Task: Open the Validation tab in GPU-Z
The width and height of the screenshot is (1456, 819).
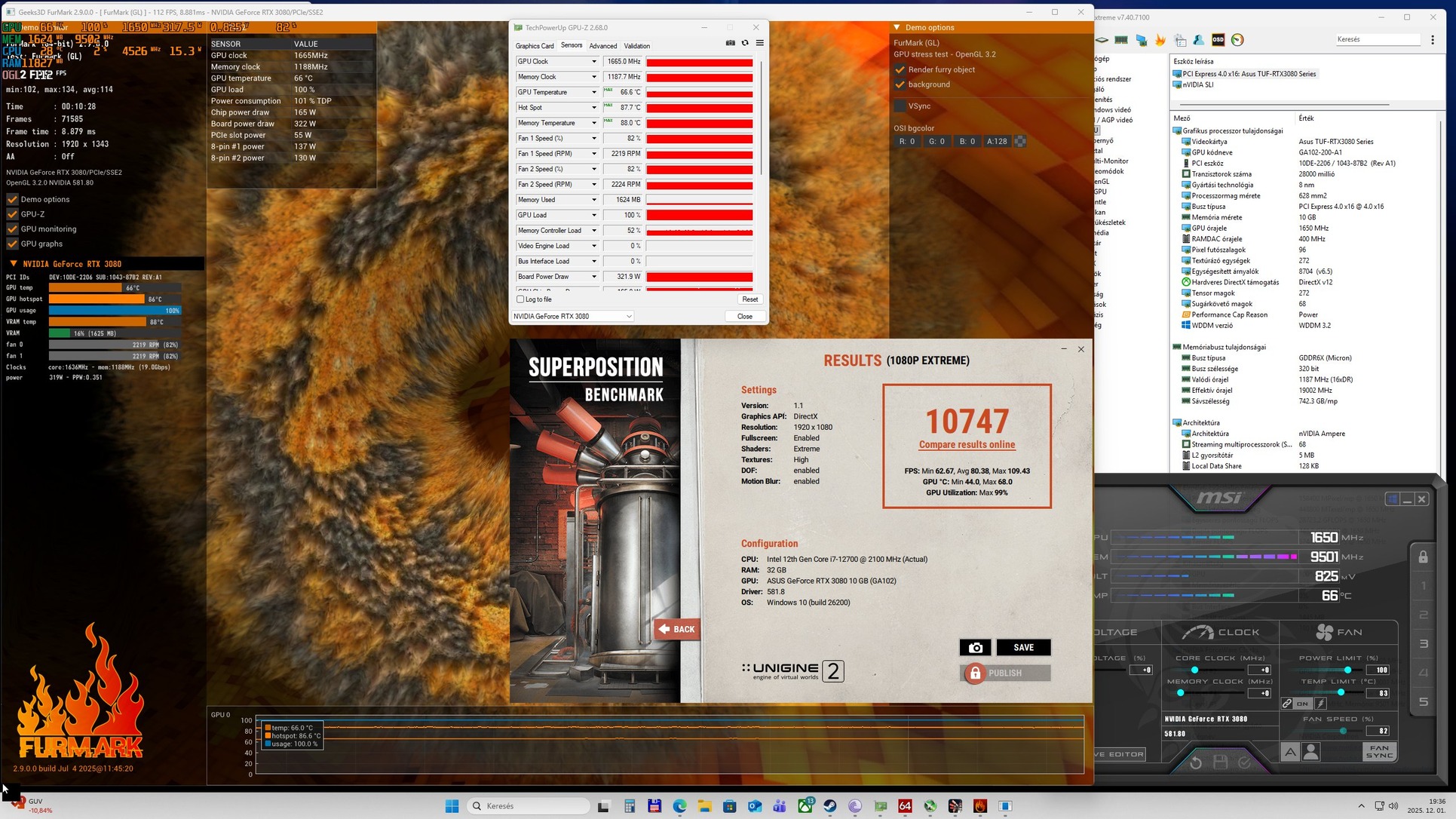Action: [x=636, y=46]
